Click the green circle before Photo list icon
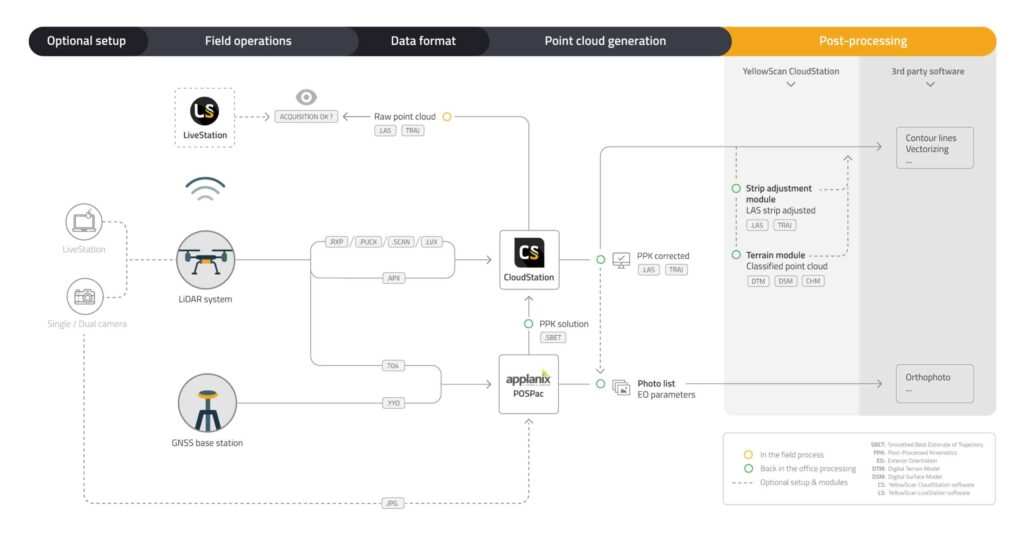Screen dimensions: 1024x548 pyautogui.click(x=600, y=384)
